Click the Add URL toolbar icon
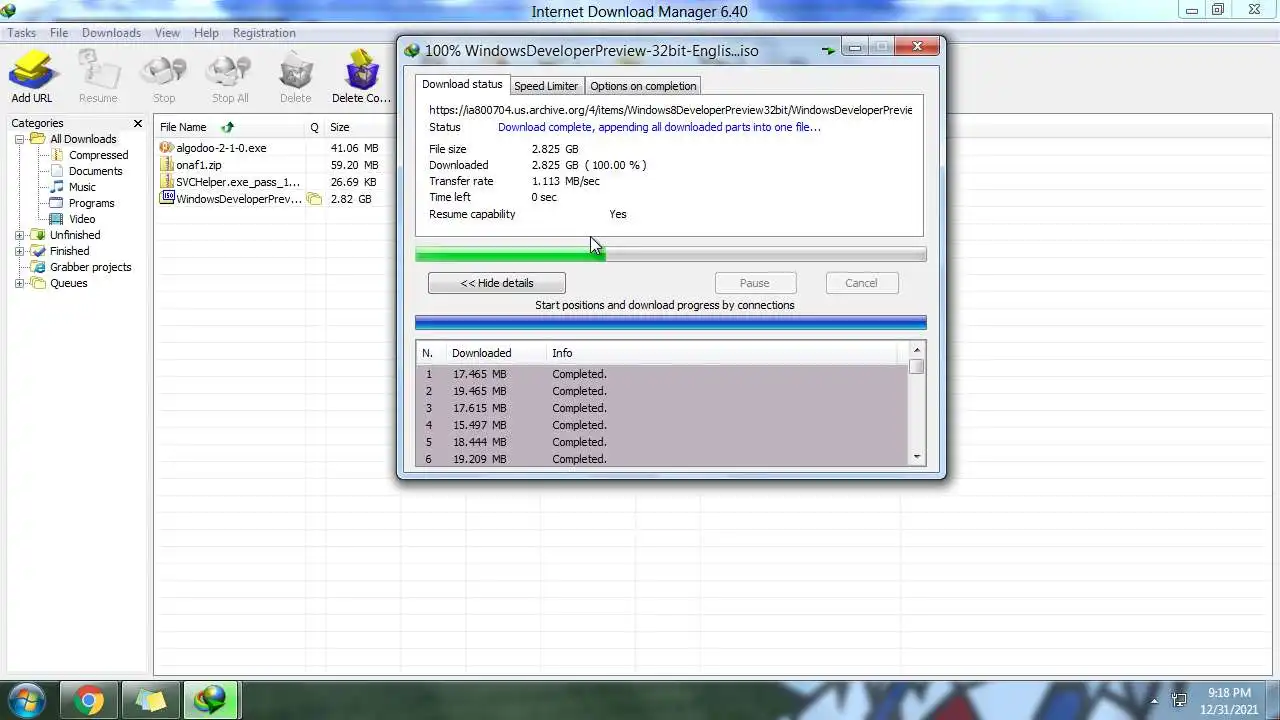The width and height of the screenshot is (1280, 720). [x=32, y=78]
